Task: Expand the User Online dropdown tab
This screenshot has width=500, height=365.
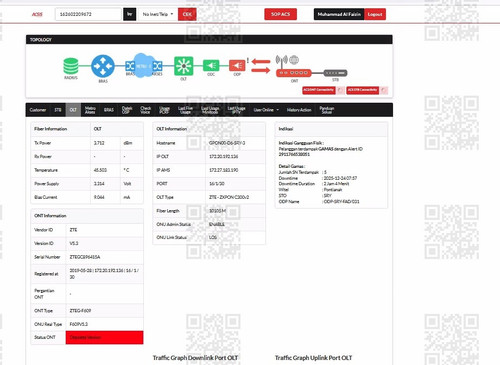Action: 266,110
